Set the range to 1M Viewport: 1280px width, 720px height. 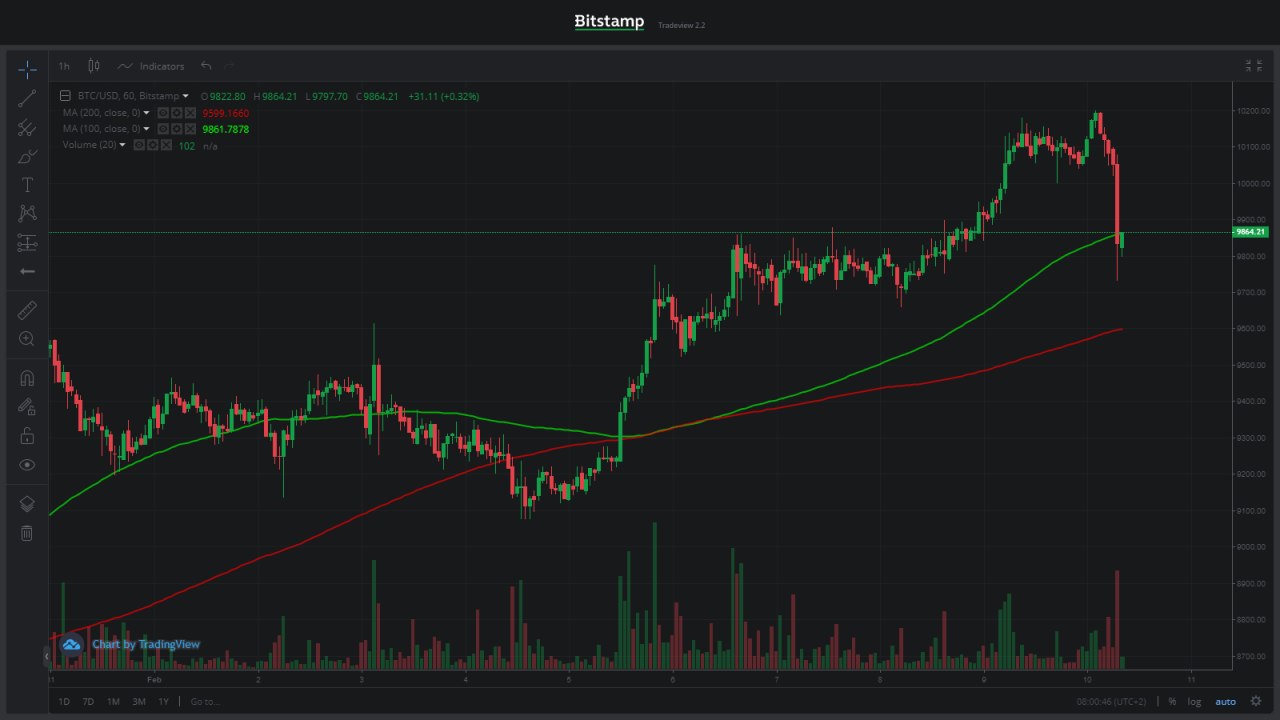tap(113, 702)
